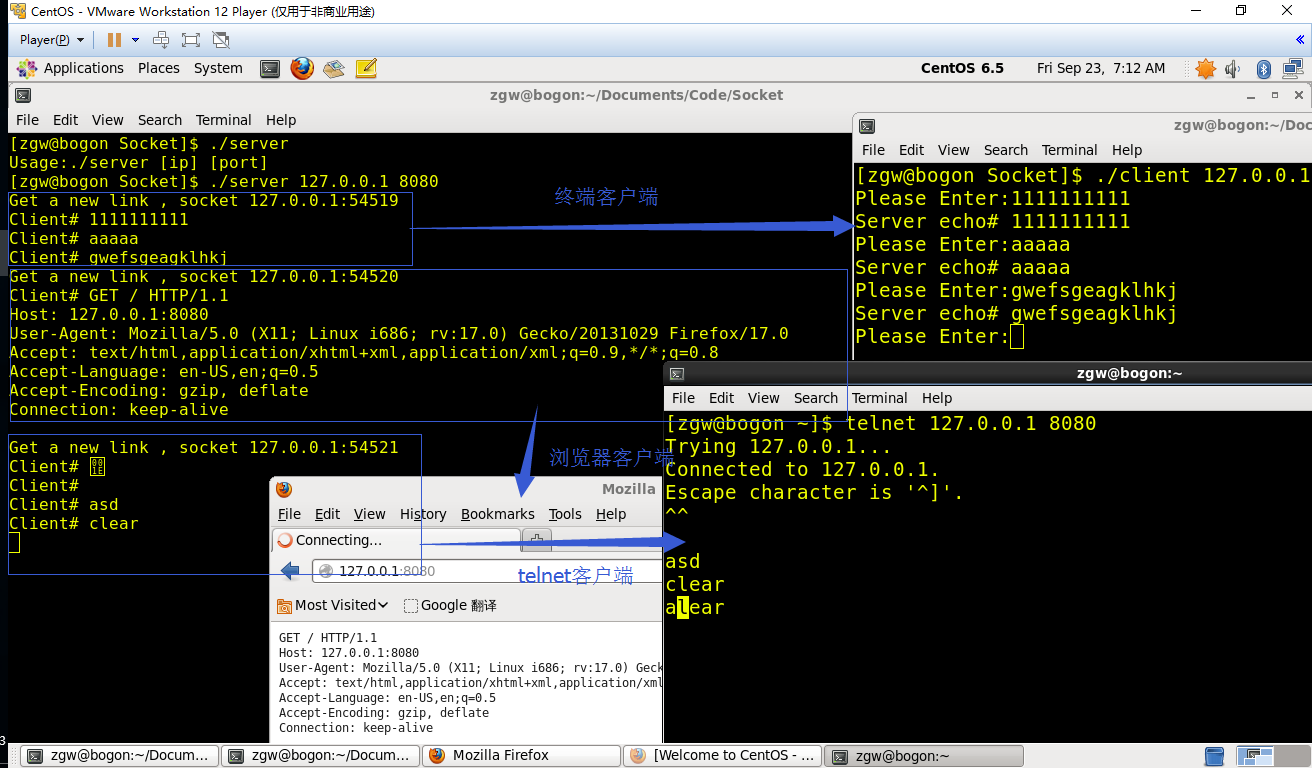
Task: Switch to Welcome to CentOS taskbar button
Action: (722, 756)
